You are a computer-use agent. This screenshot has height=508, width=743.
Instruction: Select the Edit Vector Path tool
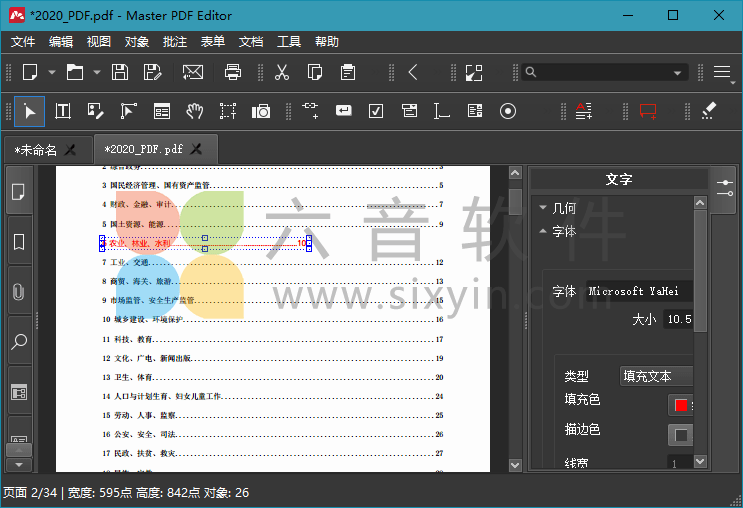point(128,111)
